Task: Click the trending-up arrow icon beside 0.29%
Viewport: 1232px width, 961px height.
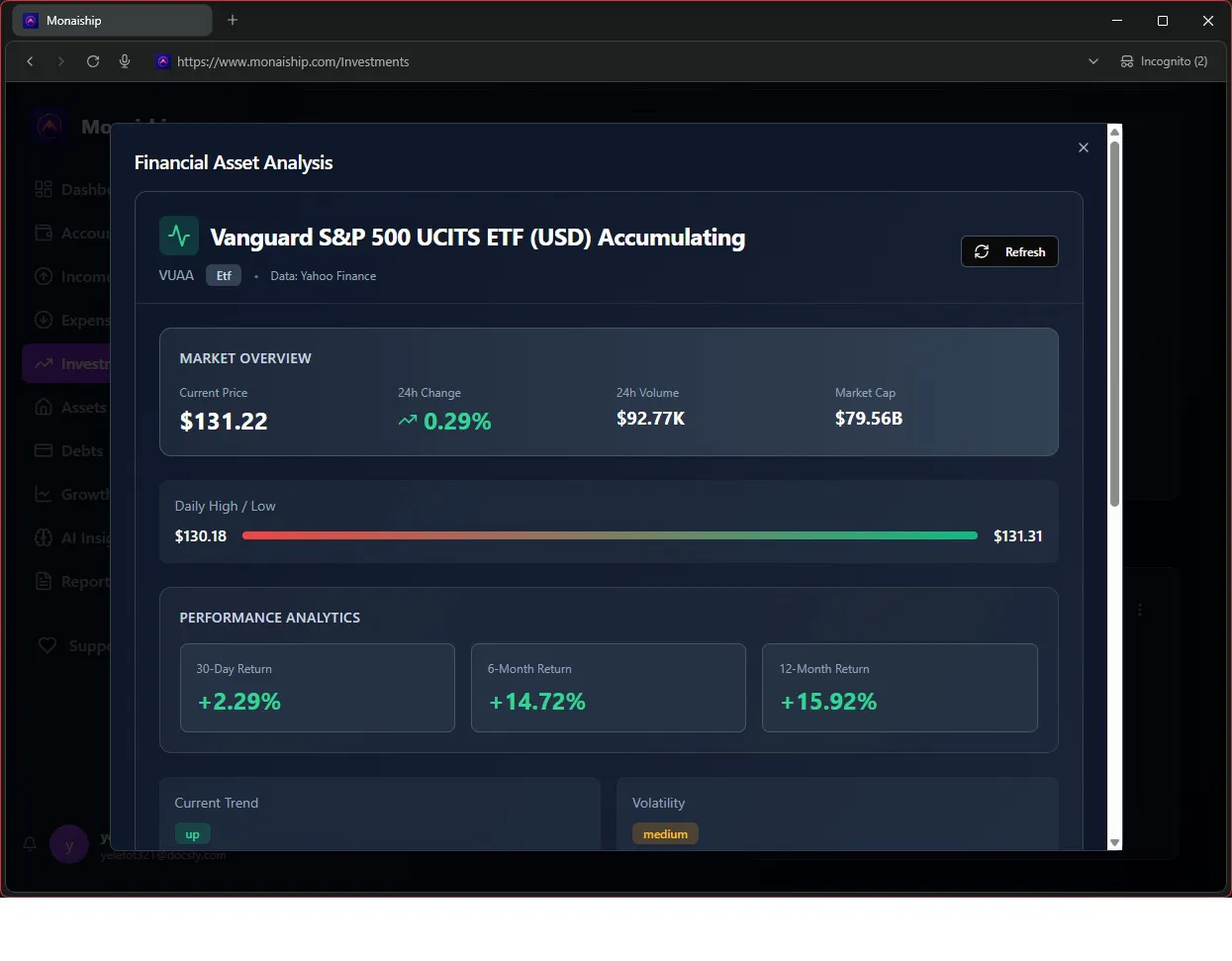Action: pos(408,421)
